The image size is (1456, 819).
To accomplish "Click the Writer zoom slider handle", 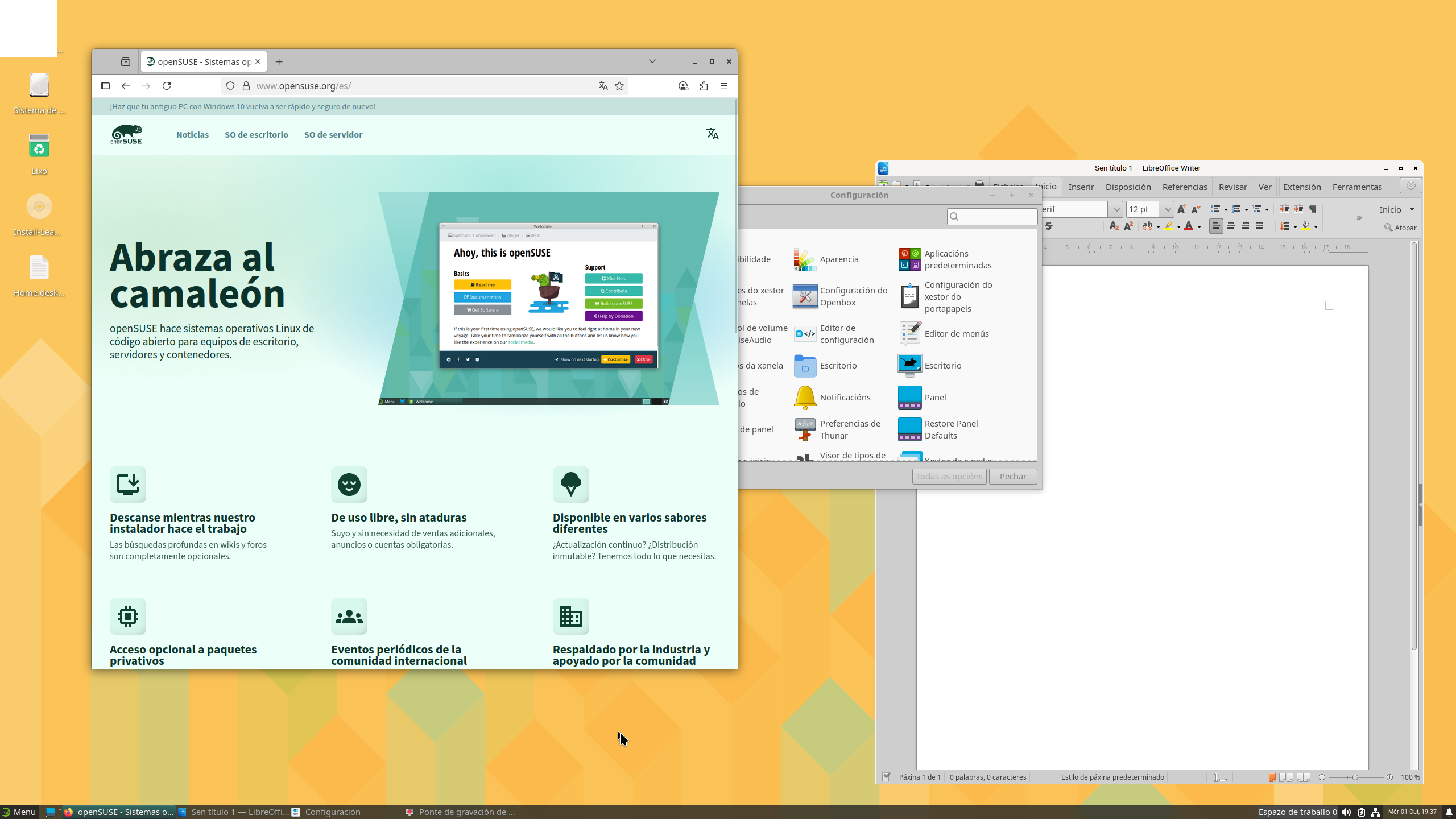I will coord(1355,777).
